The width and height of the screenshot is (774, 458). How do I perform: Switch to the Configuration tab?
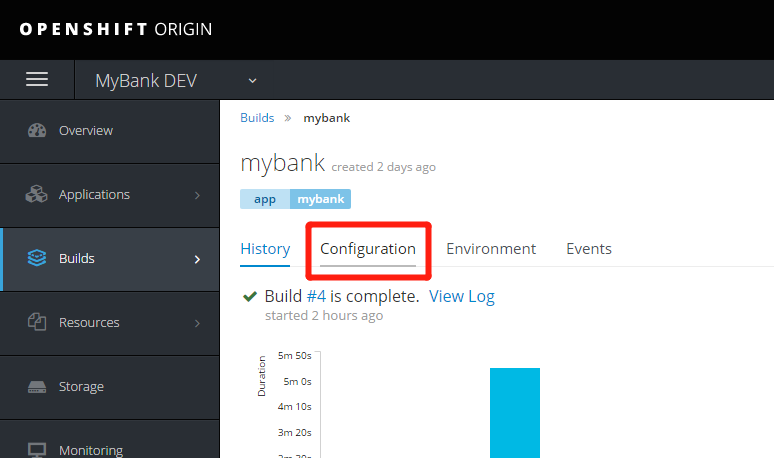pyautogui.click(x=368, y=249)
